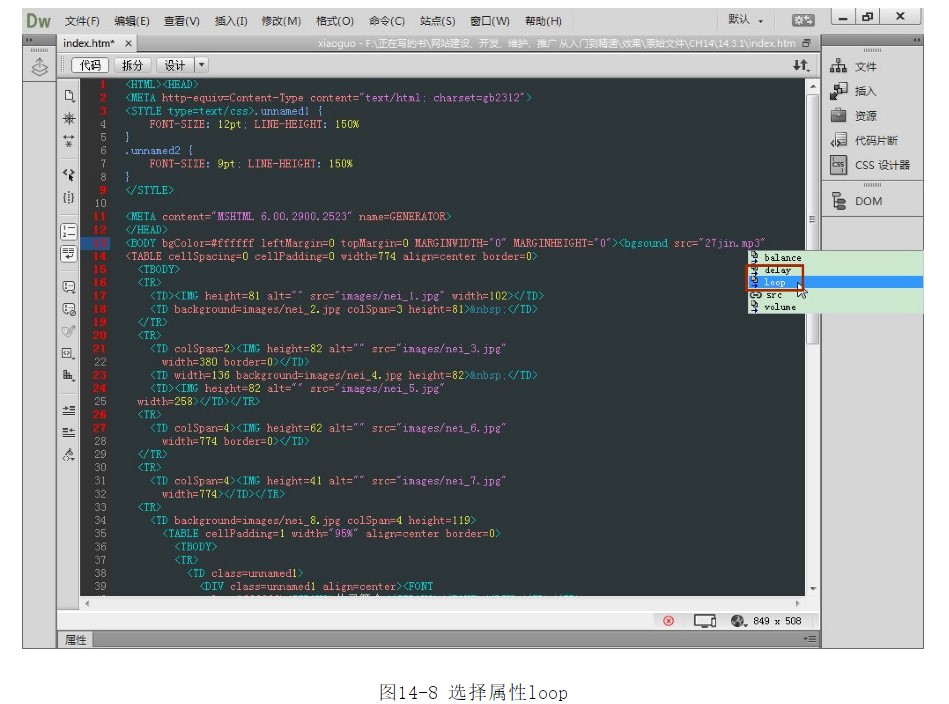949x704 pixels.
Task: Click the device preview icon in status bar
Action: point(705,621)
